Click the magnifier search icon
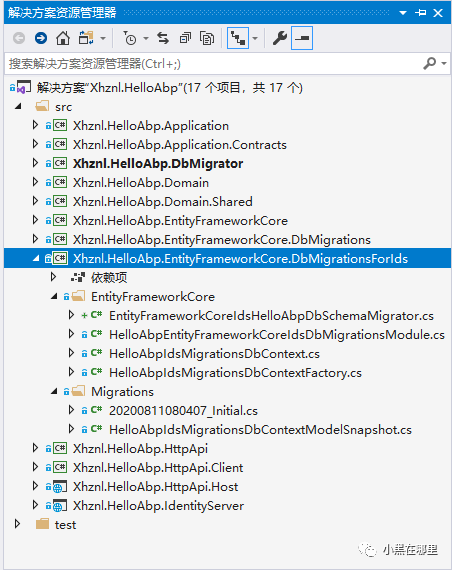The height and width of the screenshot is (570, 452). coord(429,63)
